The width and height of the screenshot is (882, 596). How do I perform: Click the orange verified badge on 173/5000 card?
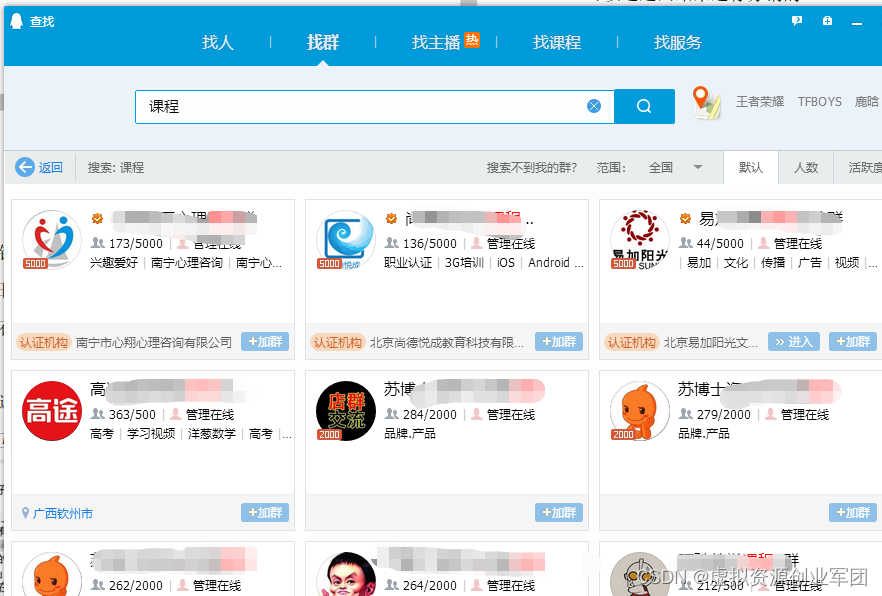click(98, 218)
